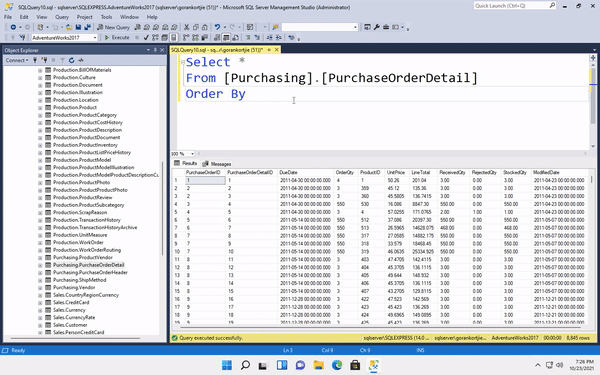Open the find search combo box dropdown
Image resolution: width=600 pixels, height=375 pixels.
355,27
